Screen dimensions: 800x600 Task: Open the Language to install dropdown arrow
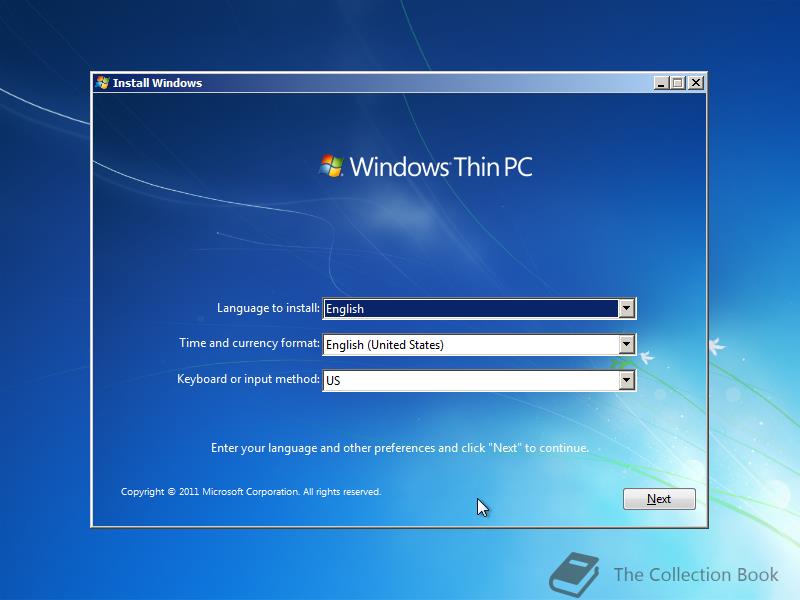[x=626, y=308]
